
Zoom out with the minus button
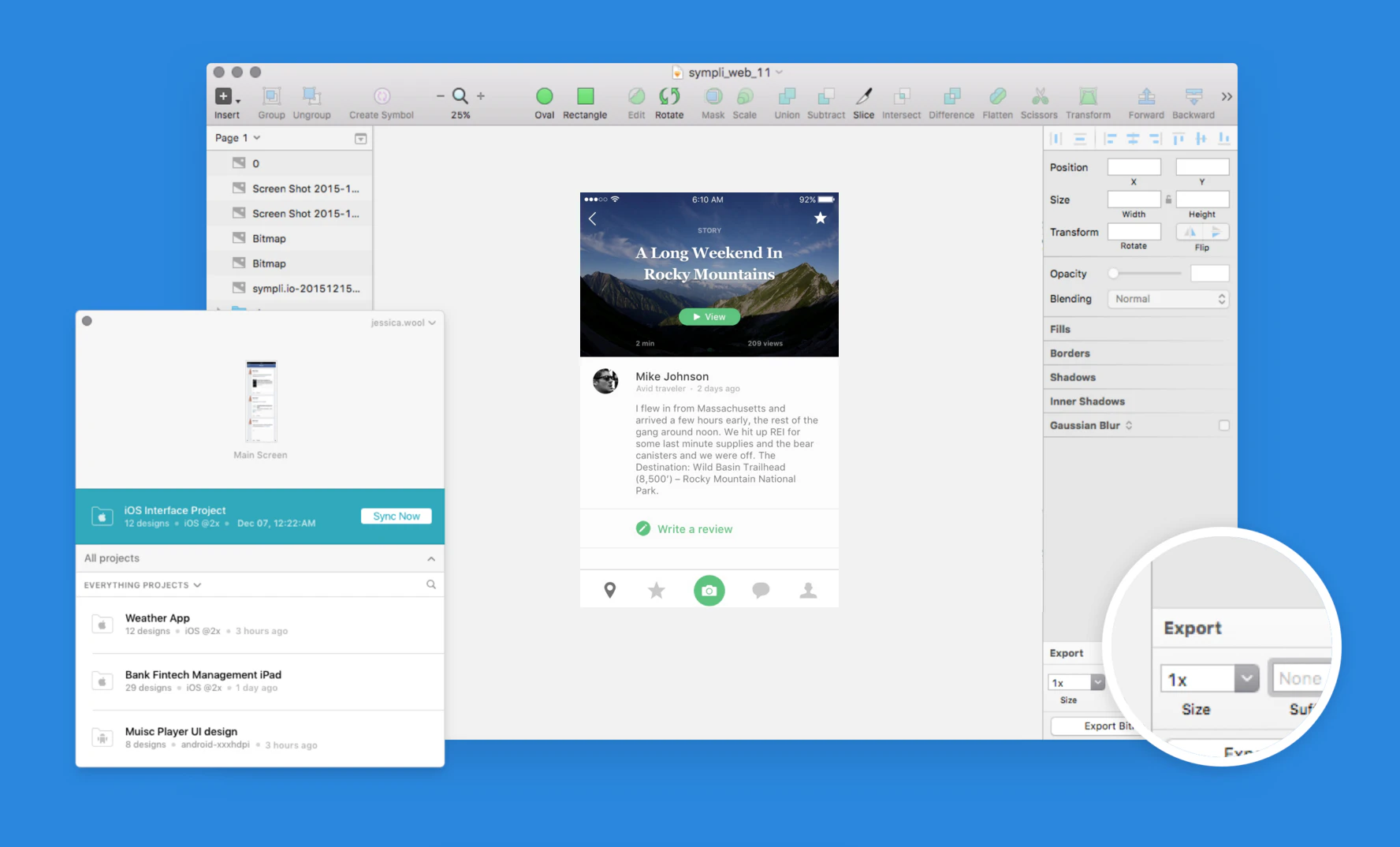[x=440, y=96]
